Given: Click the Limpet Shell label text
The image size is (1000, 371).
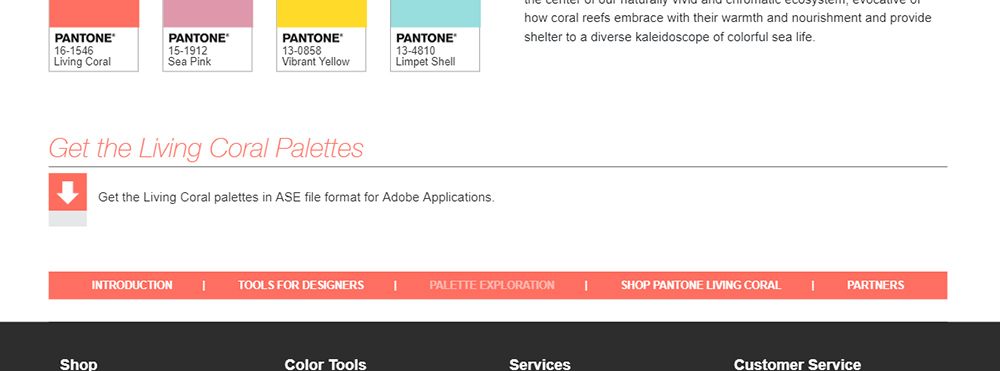Looking at the screenshot, I should pos(425,62).
